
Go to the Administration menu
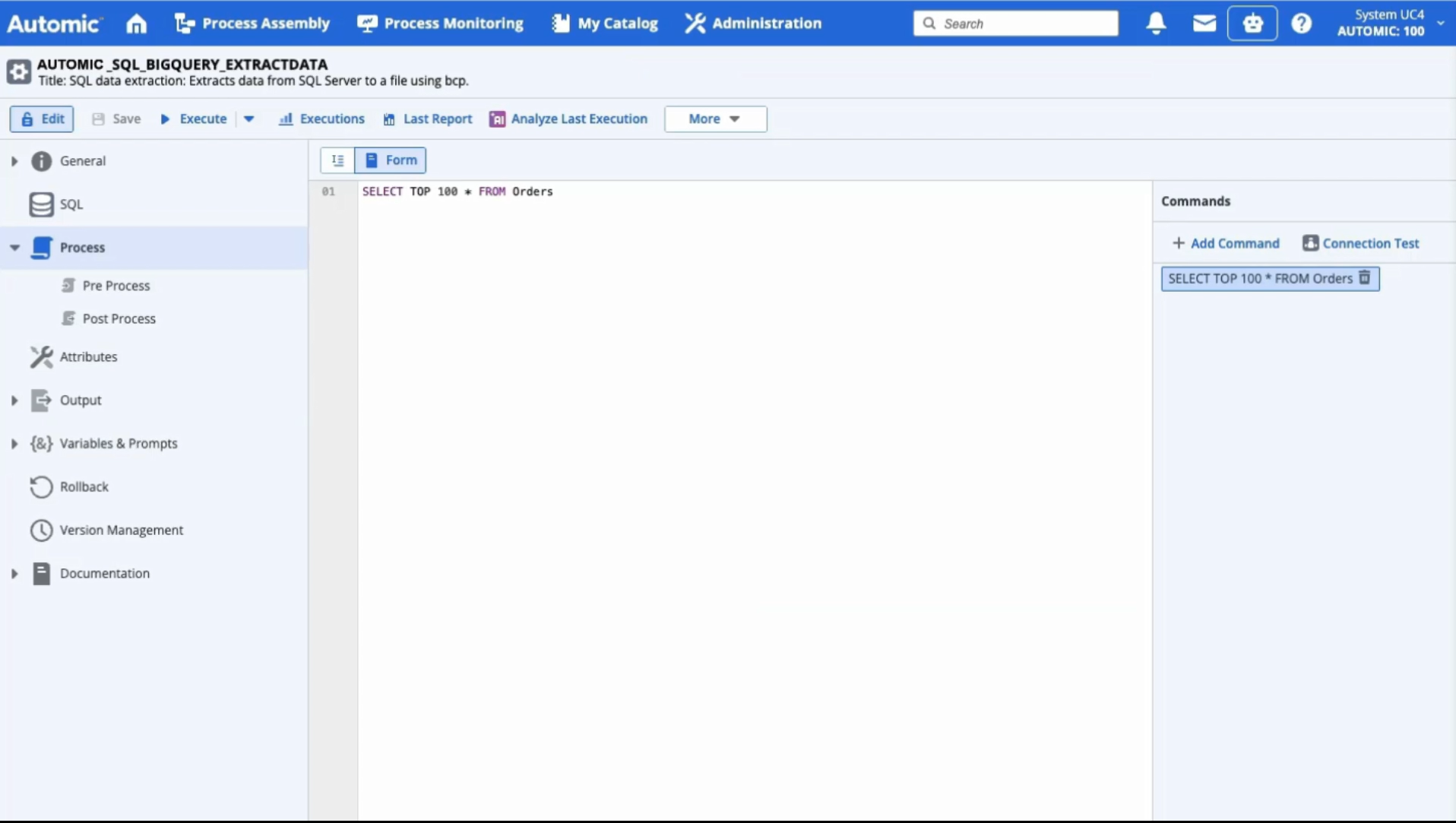[753, 24]
